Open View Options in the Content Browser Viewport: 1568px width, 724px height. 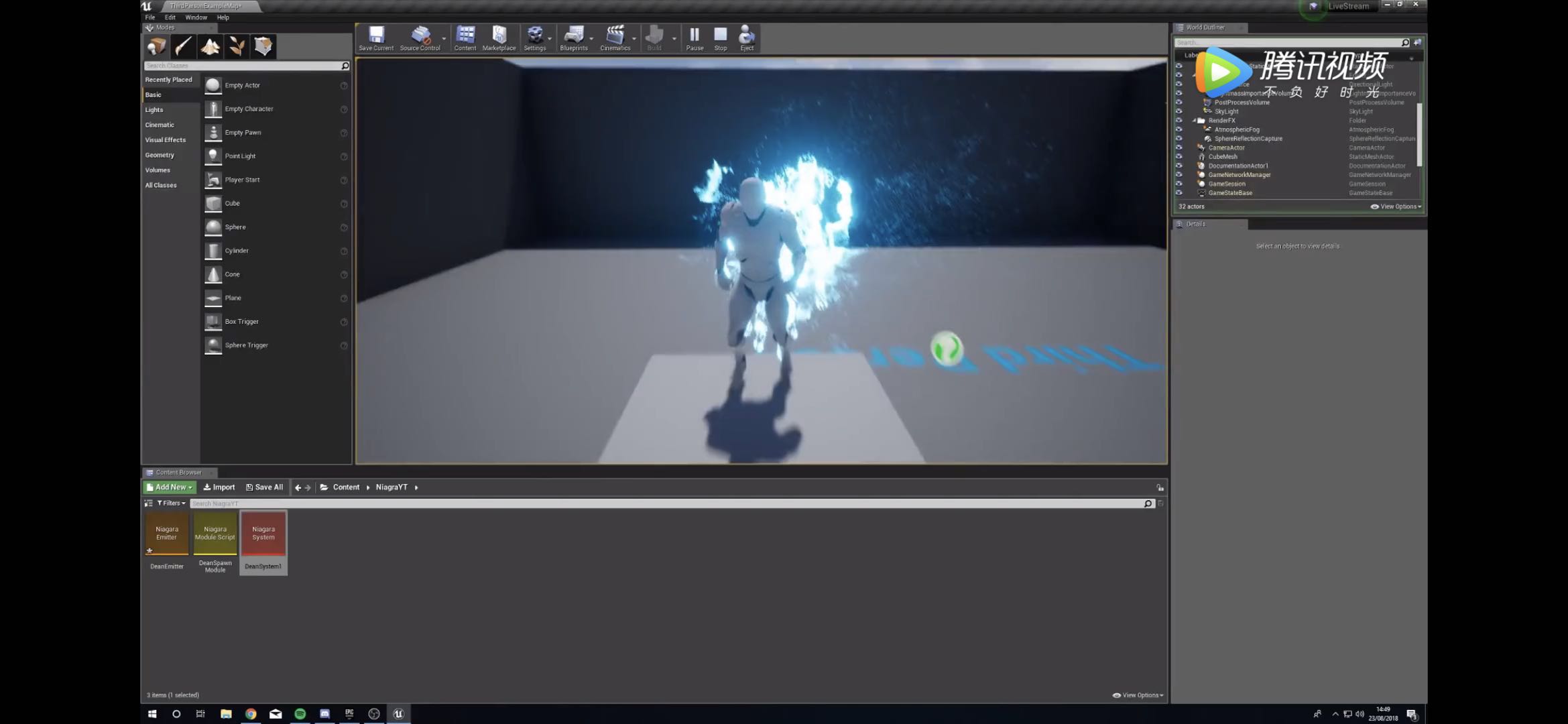pyautogui.click(x=1136, y=695)
